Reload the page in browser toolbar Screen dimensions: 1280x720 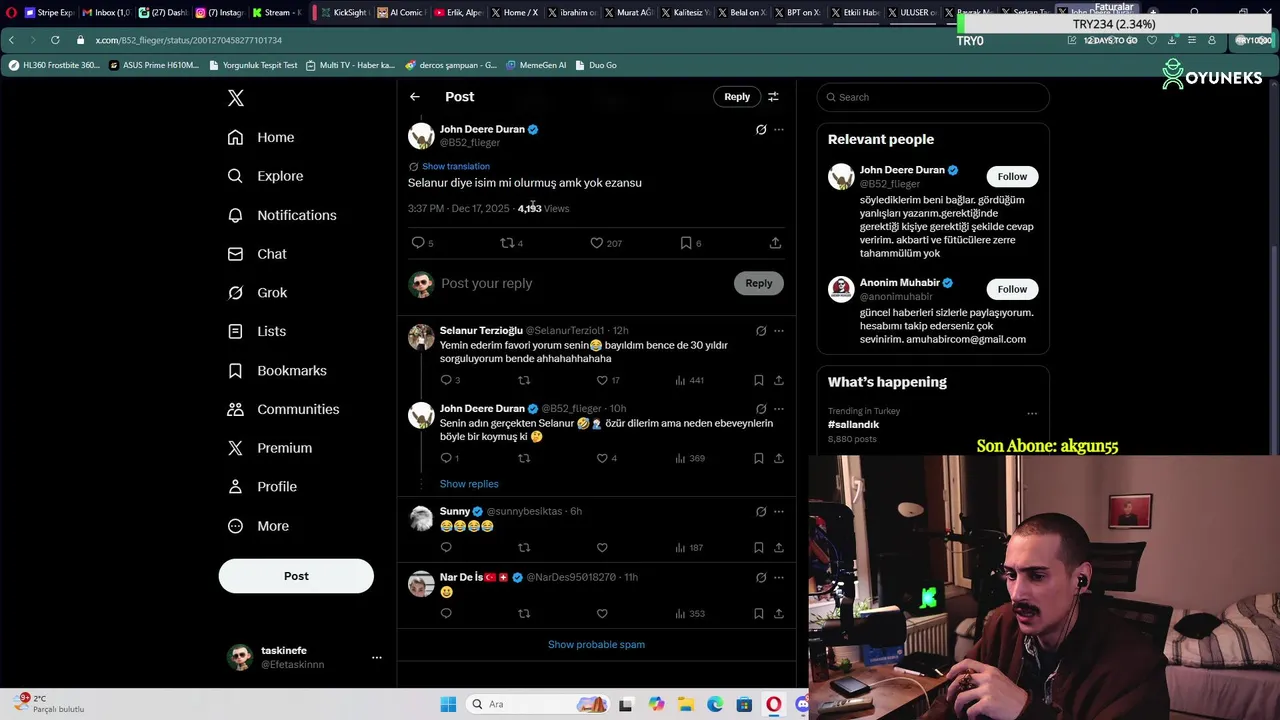coord(55,40)
